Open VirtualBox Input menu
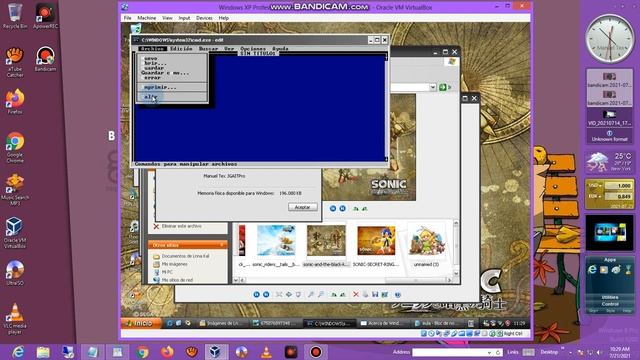 pyautogui.click(x=184, y=18)
